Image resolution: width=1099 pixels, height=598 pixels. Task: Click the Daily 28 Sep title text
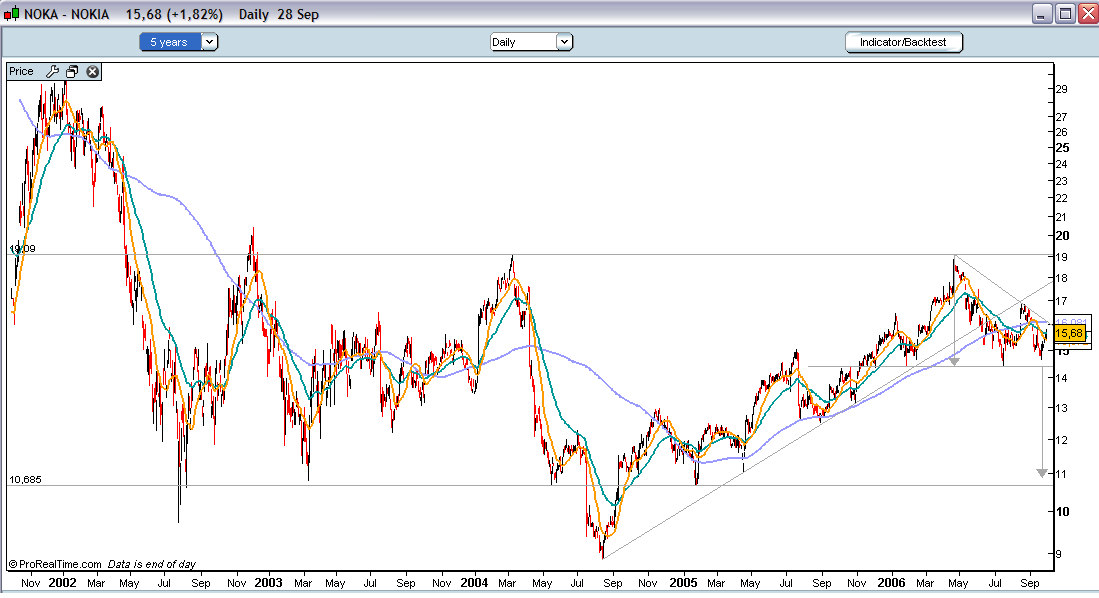coord(278,14)
